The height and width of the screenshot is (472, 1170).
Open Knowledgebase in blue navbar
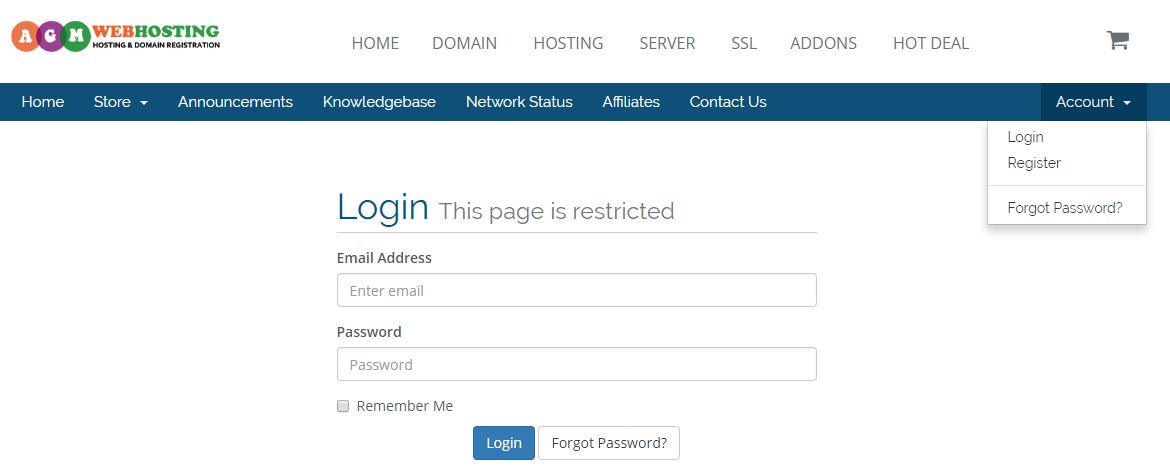[379, 102]
